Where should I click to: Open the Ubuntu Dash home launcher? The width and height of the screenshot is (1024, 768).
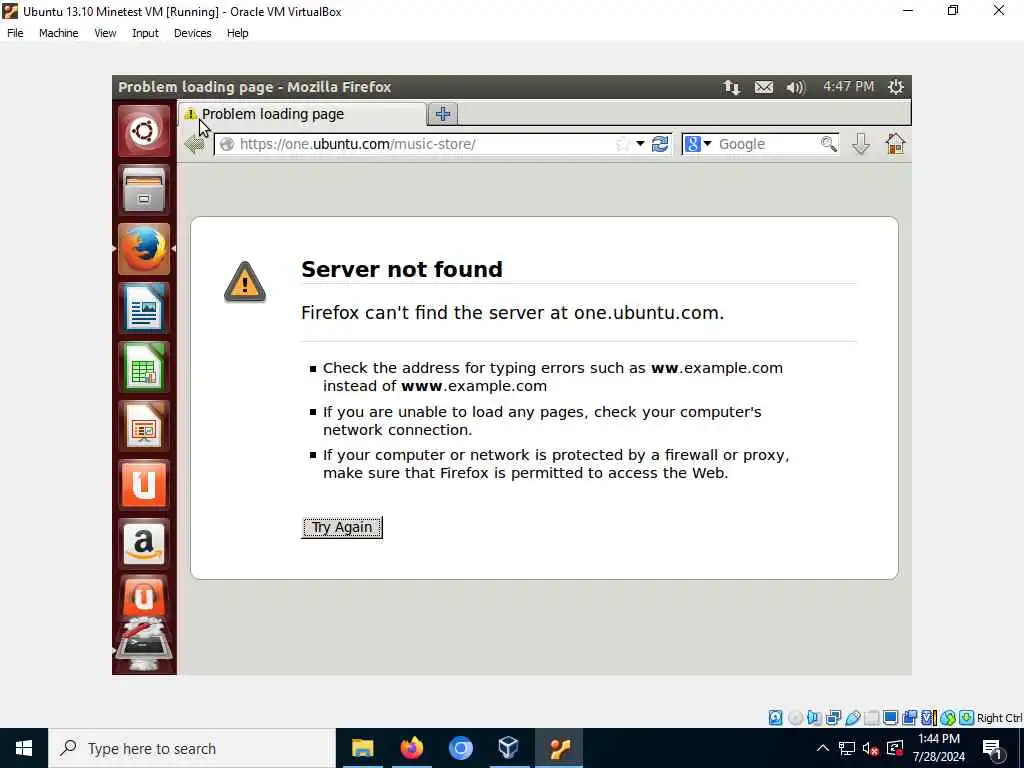pyautogui.click(x=144, y=131)
